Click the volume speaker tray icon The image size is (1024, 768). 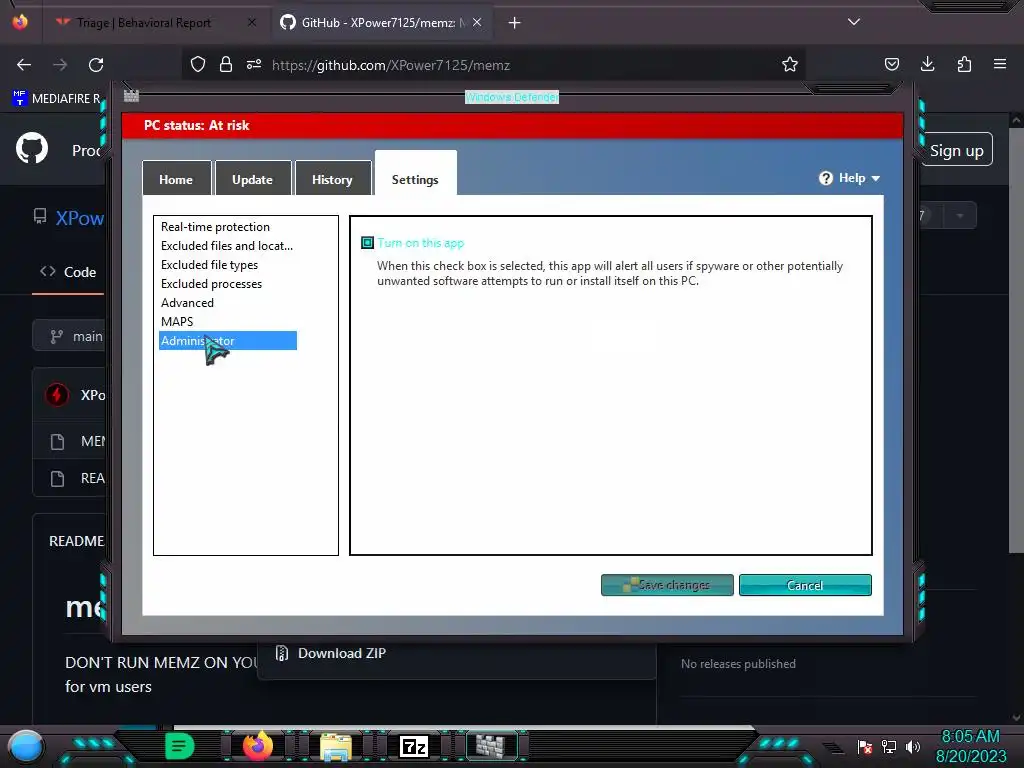(x=913, y=746)
